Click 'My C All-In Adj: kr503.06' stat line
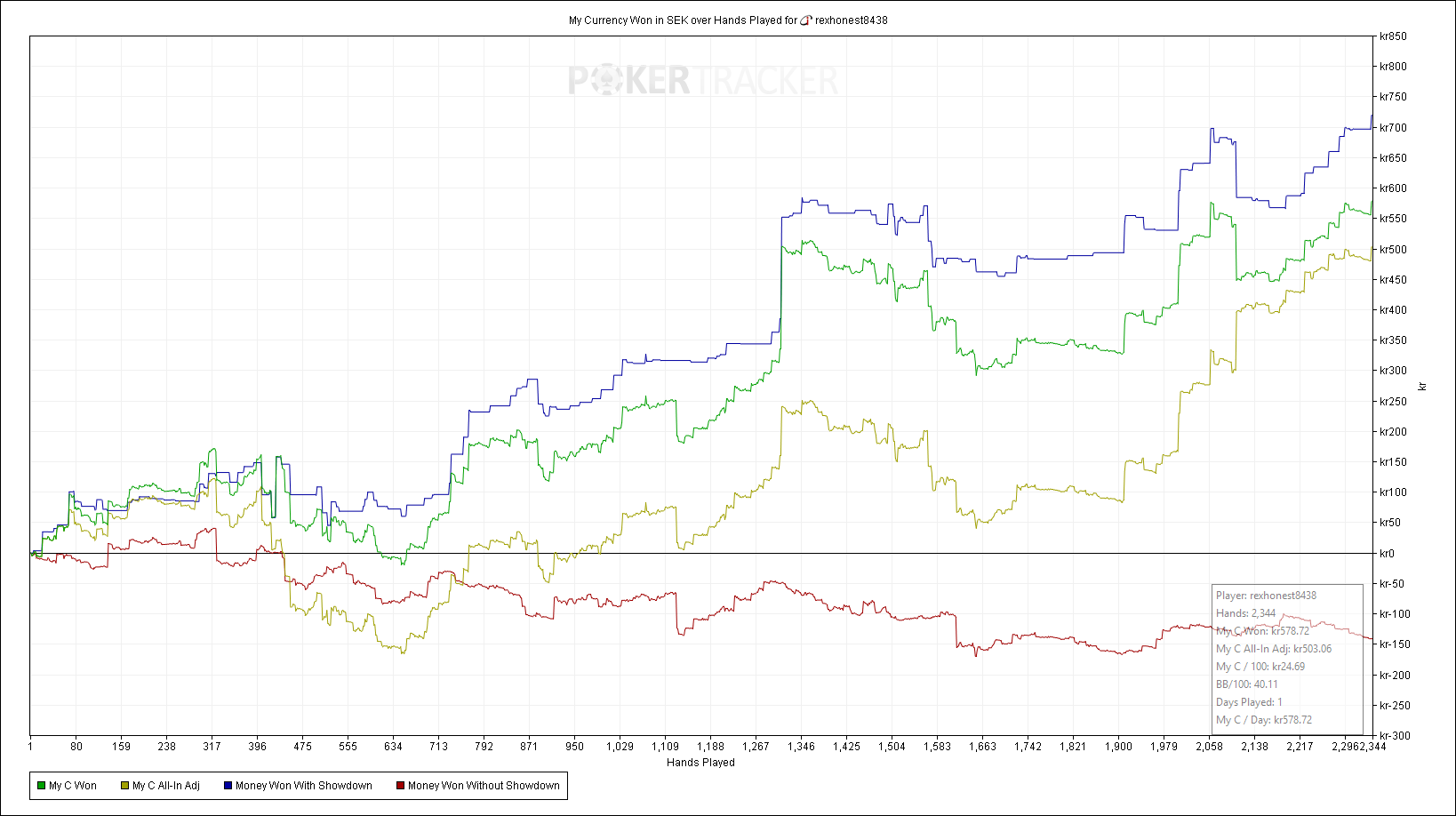This screenshot has height=816, width=1456. pos(1274,649)
